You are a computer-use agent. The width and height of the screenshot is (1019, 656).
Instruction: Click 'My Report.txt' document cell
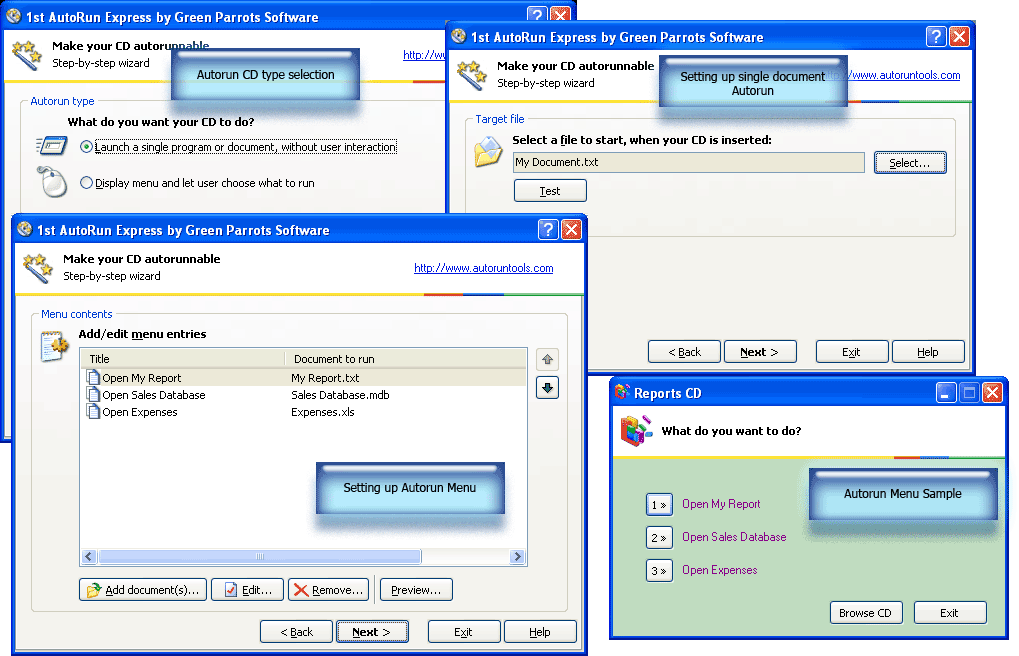pyautogui.click(x=325, y=378)
